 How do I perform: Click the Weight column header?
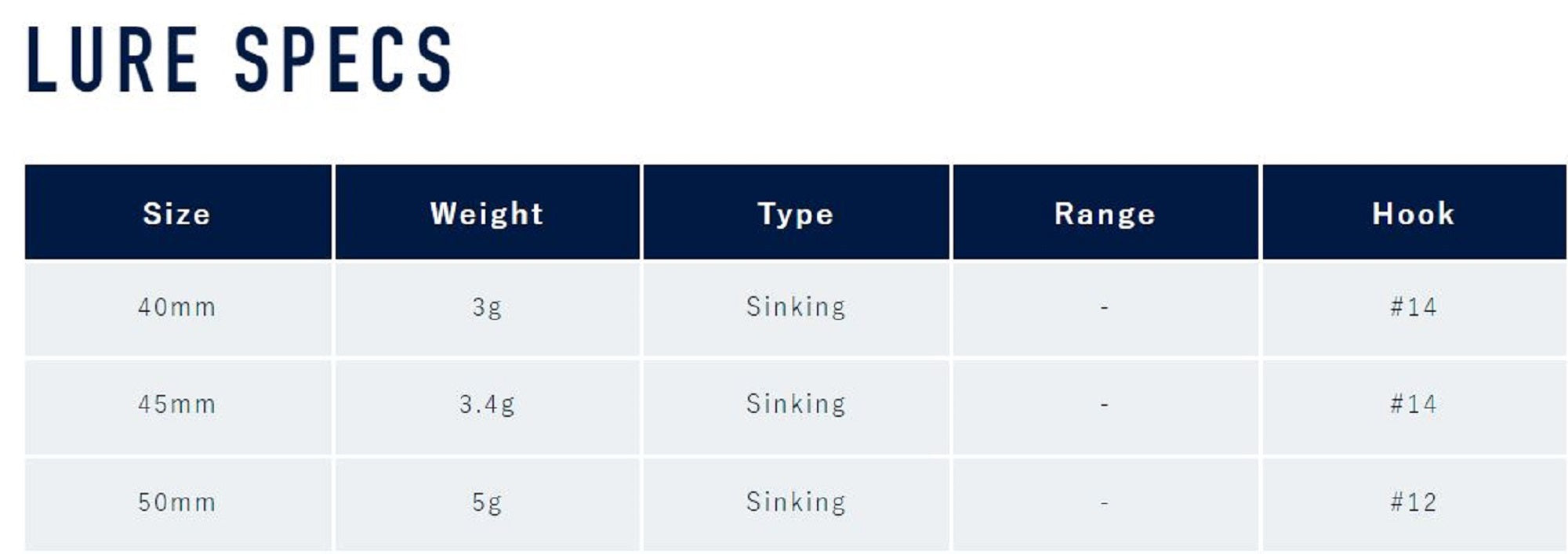pyautogui.click(x=487, y=214)
